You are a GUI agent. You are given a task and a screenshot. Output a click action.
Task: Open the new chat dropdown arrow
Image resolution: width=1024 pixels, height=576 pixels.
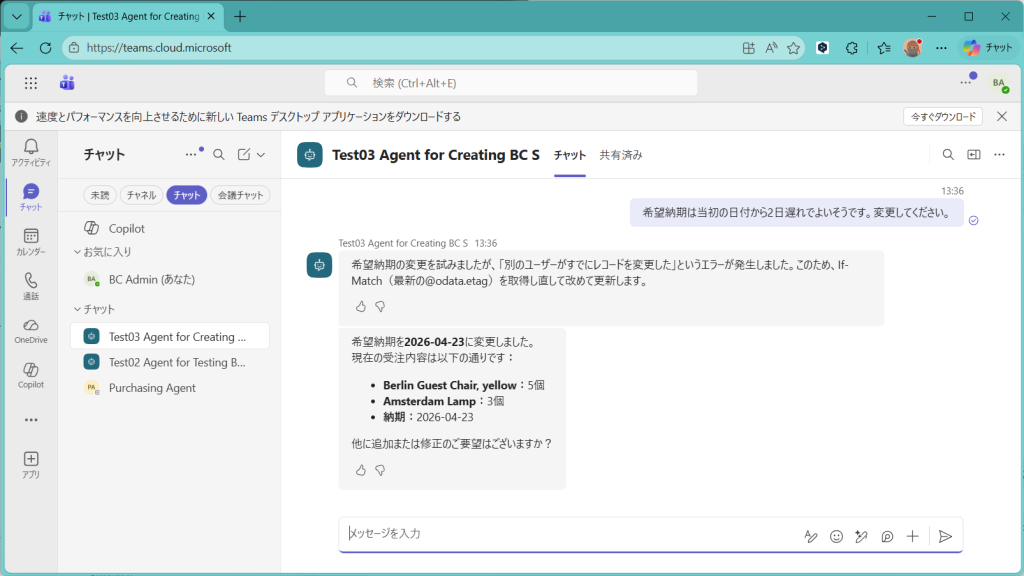[261, 155]
